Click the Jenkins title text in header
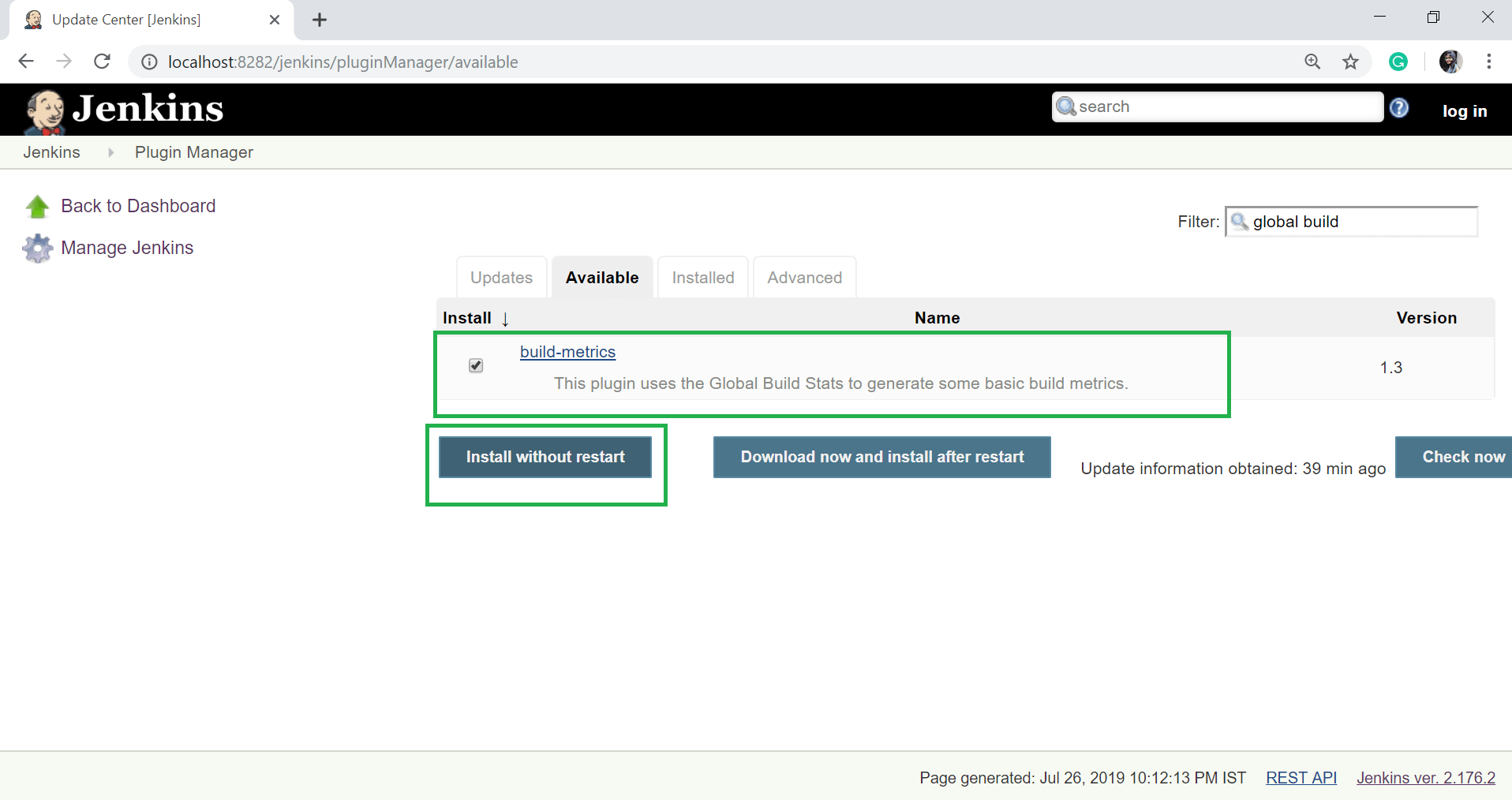 click(148, 109)
